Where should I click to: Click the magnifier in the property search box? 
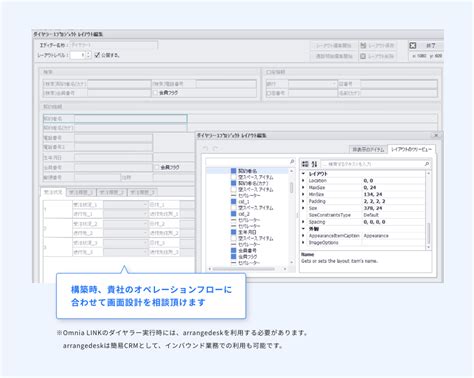click(427, 164)
